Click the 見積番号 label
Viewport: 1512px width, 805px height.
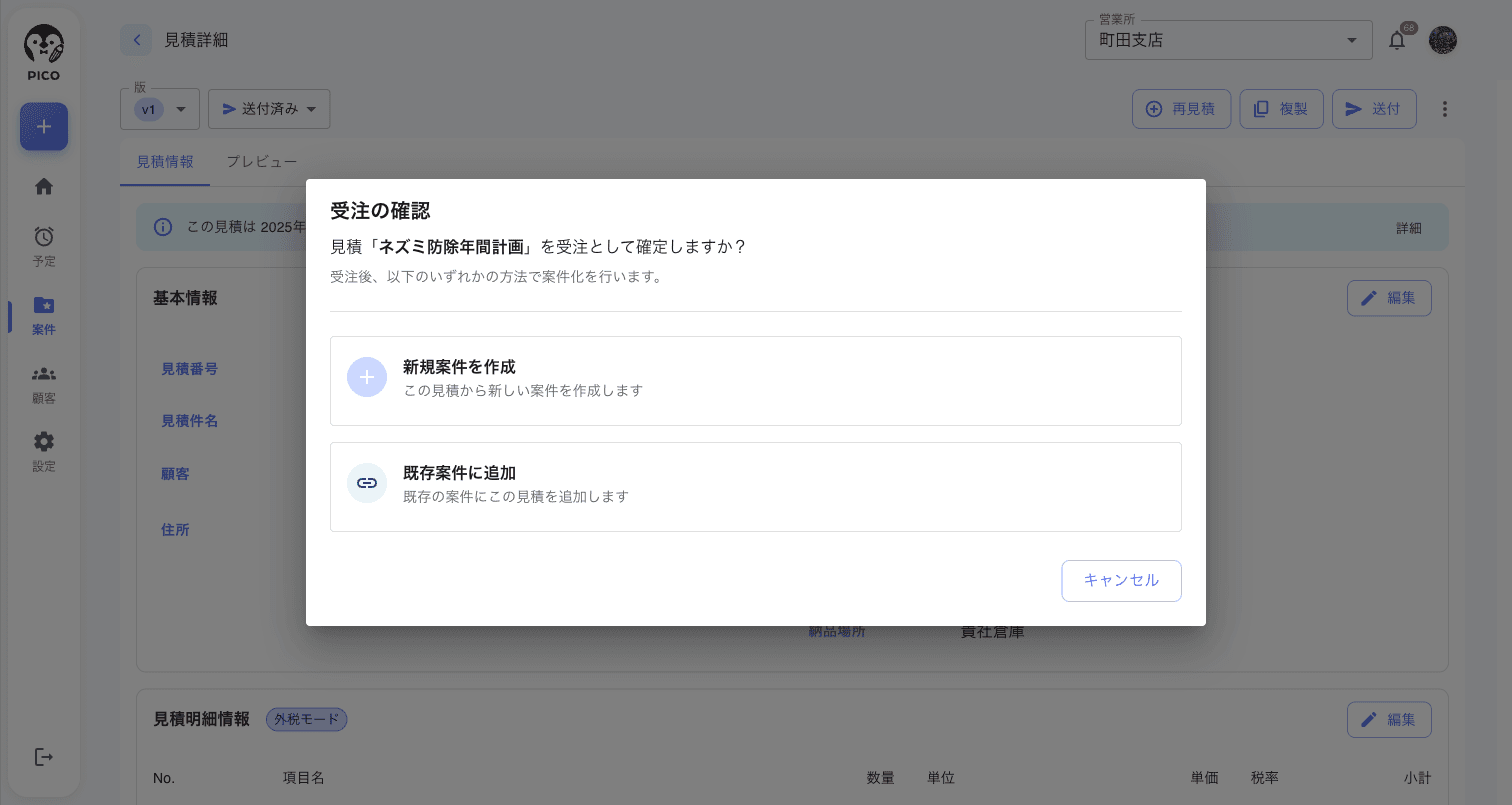[190, 369]
